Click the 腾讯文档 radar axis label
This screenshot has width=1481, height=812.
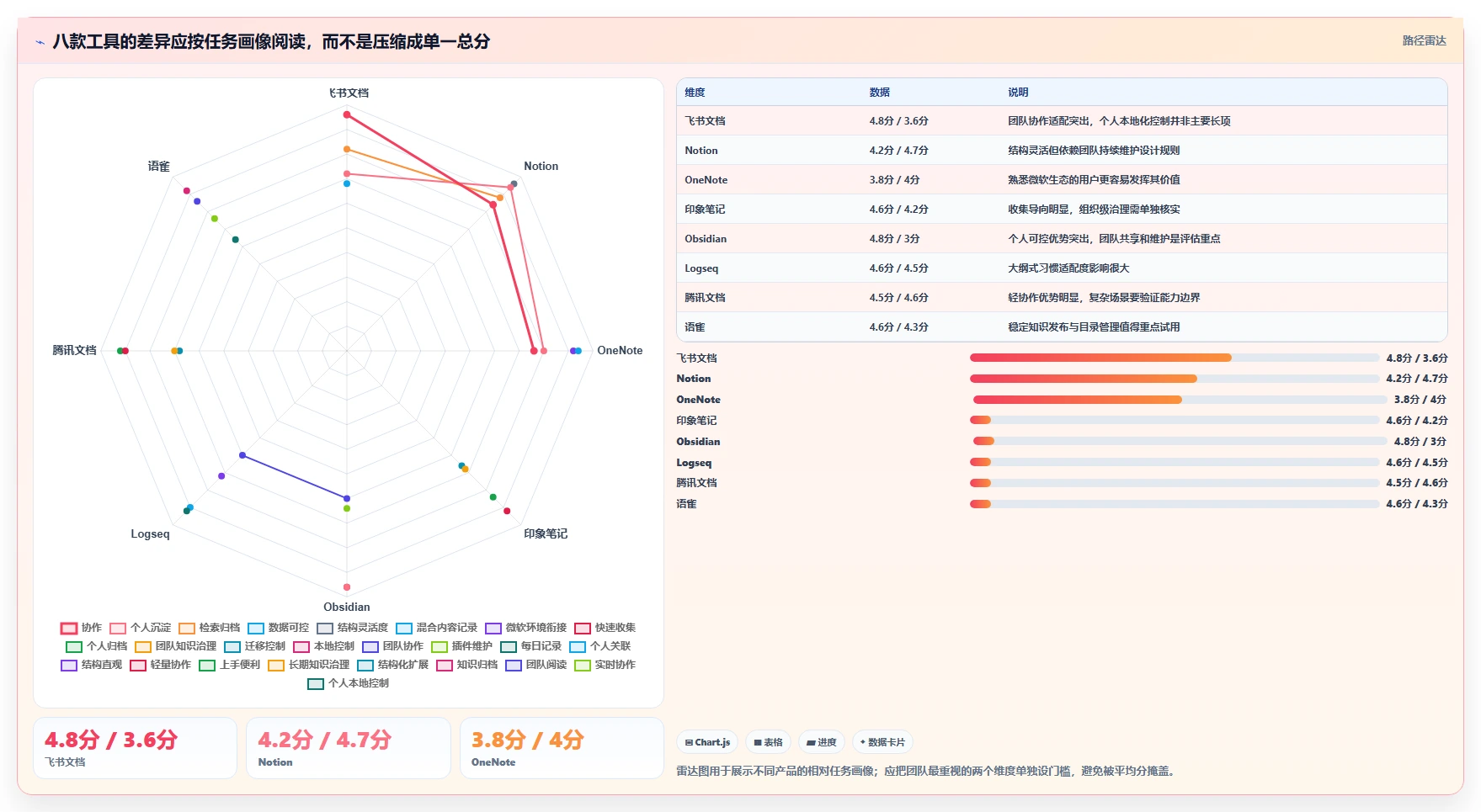(75, 350)
